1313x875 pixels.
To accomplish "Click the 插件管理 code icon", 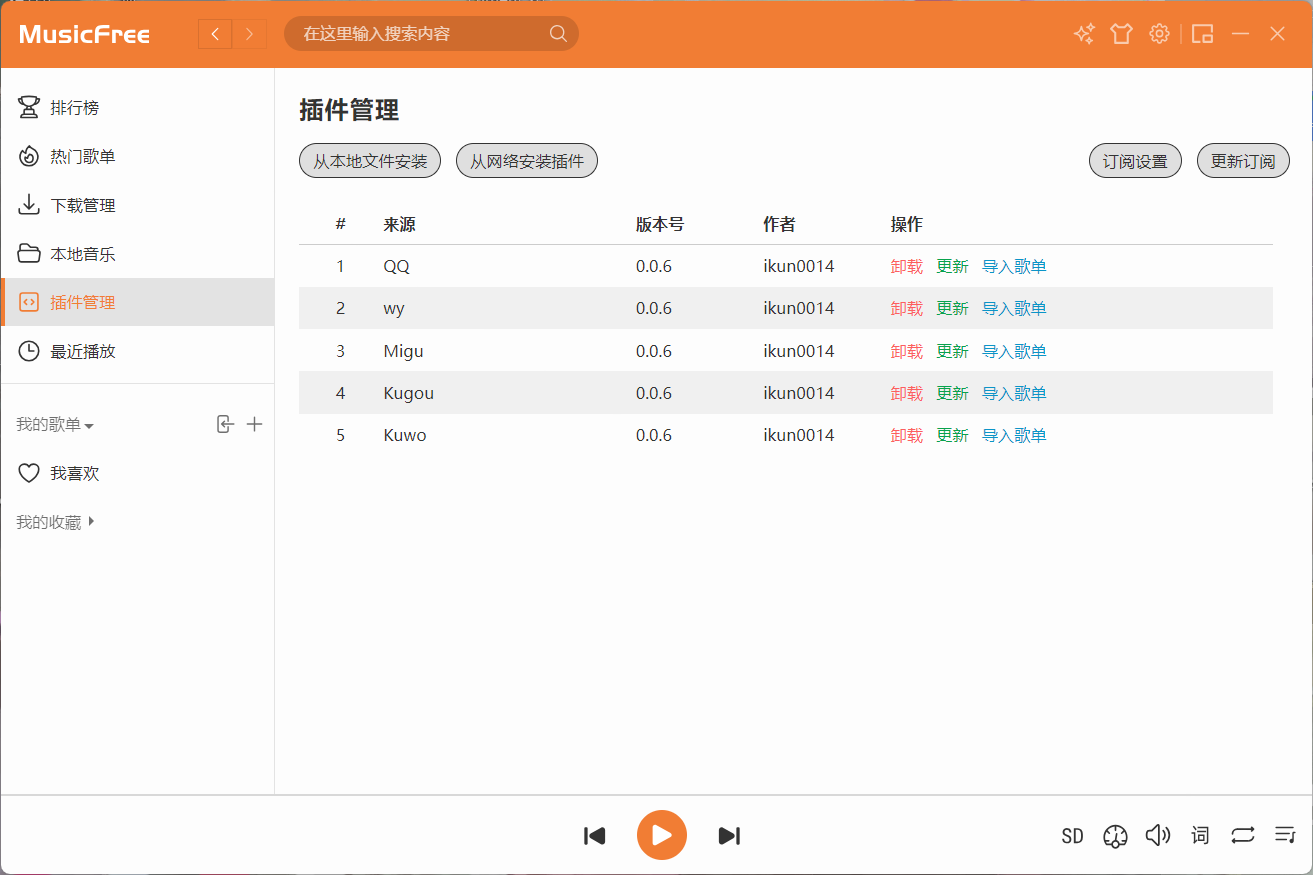I will (x=29, y=302).
